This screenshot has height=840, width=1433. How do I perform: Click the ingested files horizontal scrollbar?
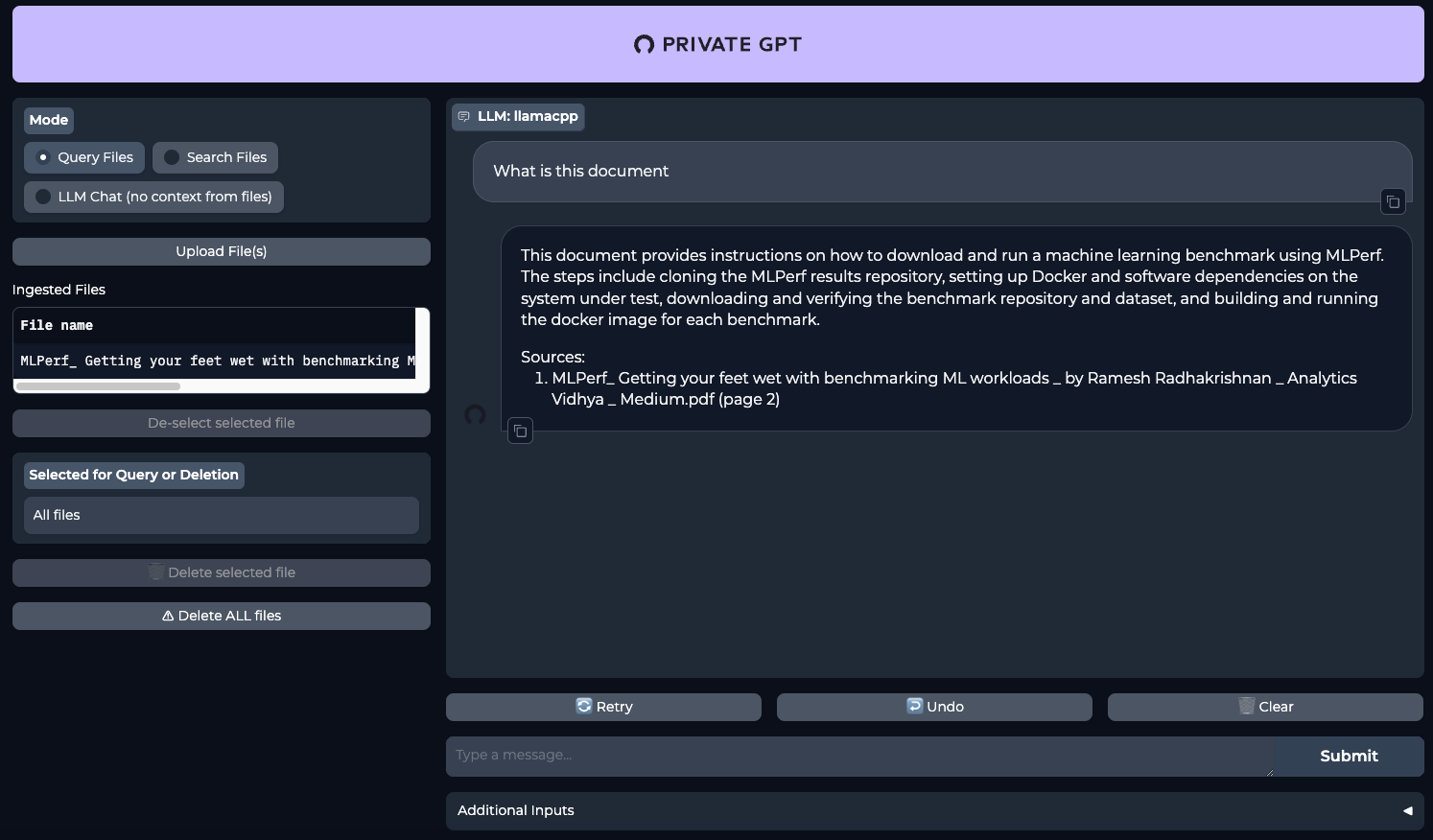[98, 386]
